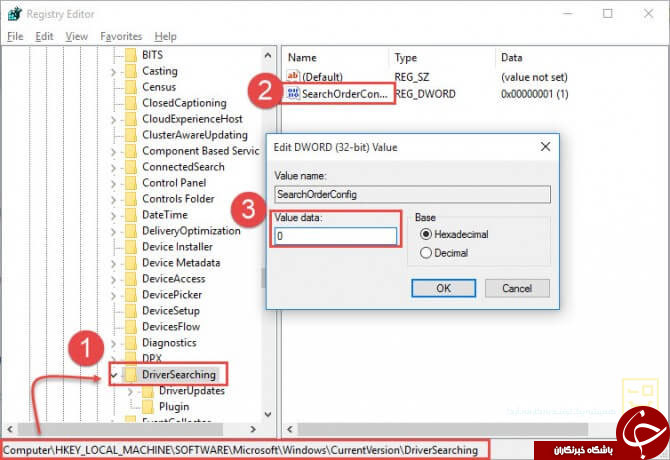Screen dimensions: 670x460
Task: Expand the CloudExperienceHost tree node
Action: [x=114, y=120]
